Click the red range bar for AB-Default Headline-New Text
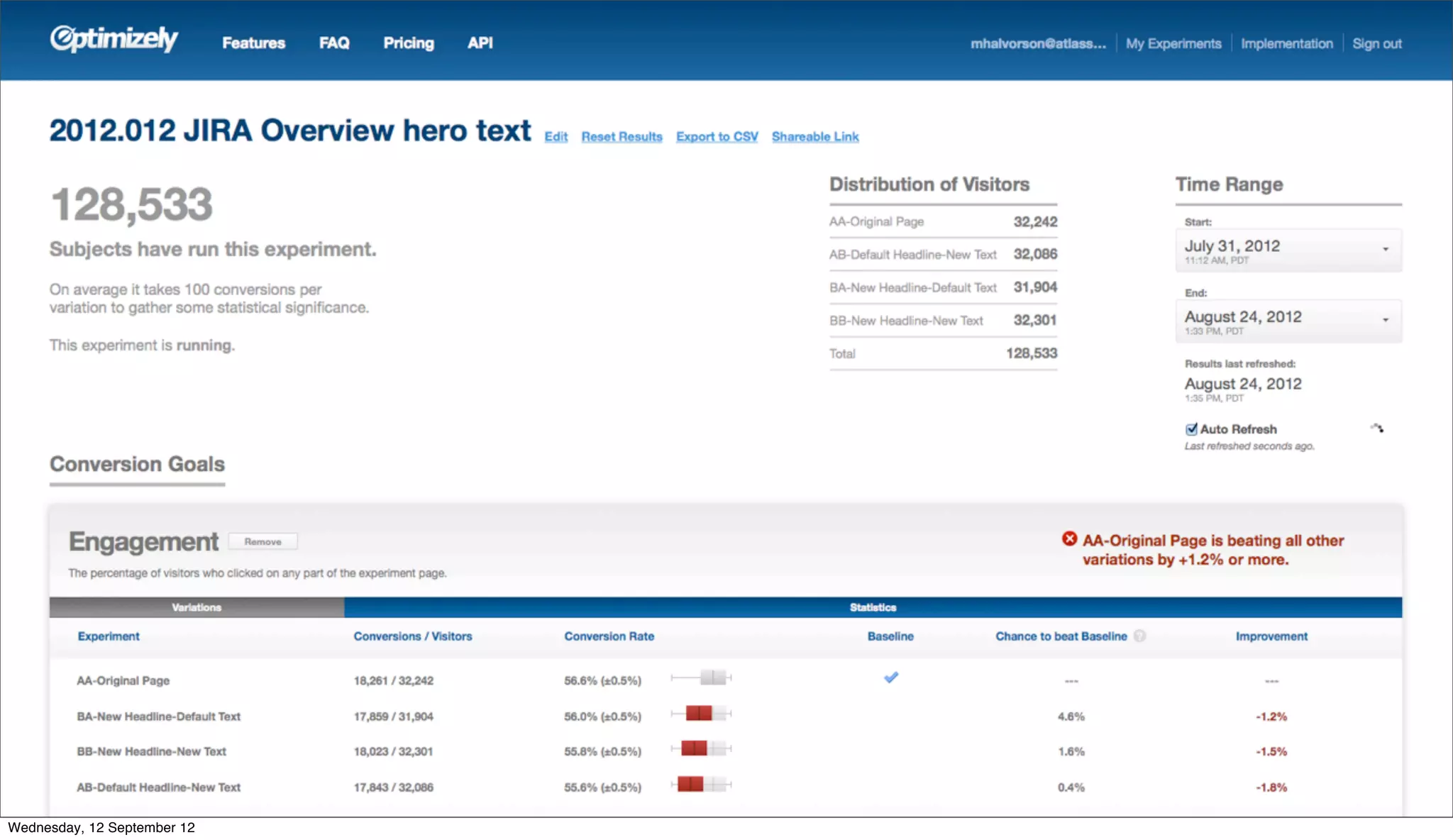This screenshot has width=1453, height=840. point(690,785)
